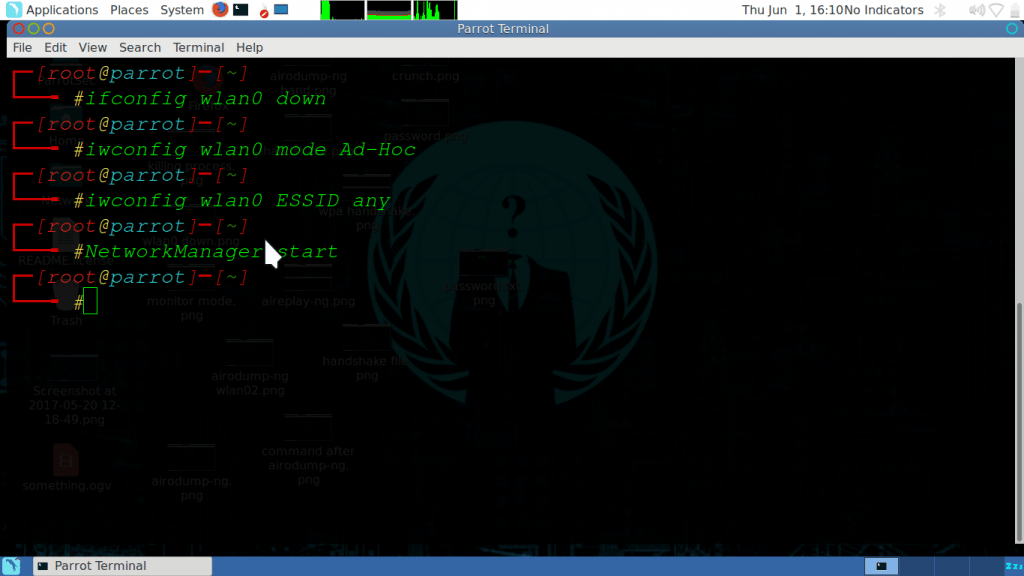Viewport: 1024px width, 576px height.
Task: Click the Bluetooth indicator icon
Action: [940, 10]
